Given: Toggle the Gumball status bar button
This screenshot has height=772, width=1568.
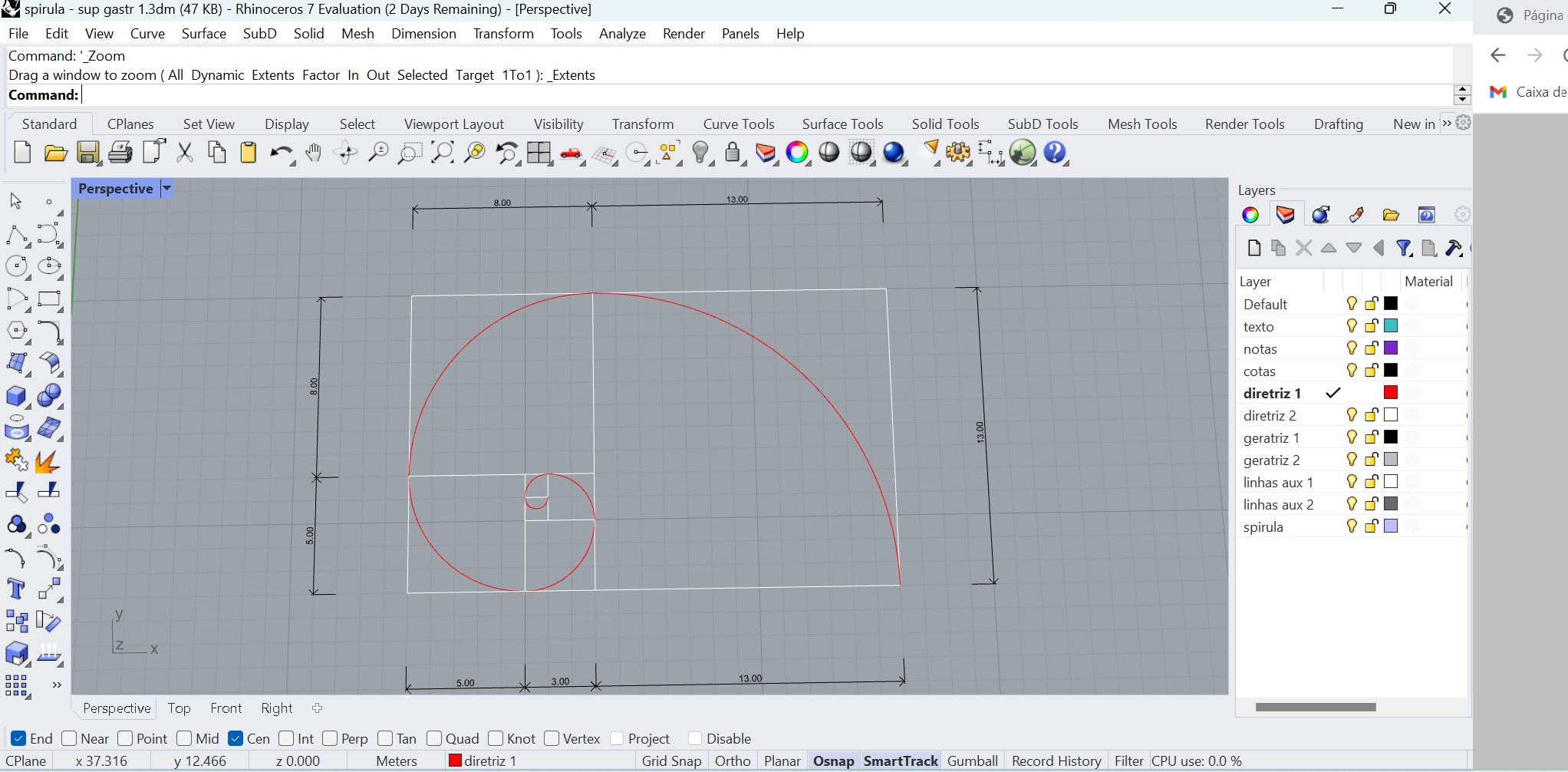Looking at the screenshot, I should click(972, 760).
